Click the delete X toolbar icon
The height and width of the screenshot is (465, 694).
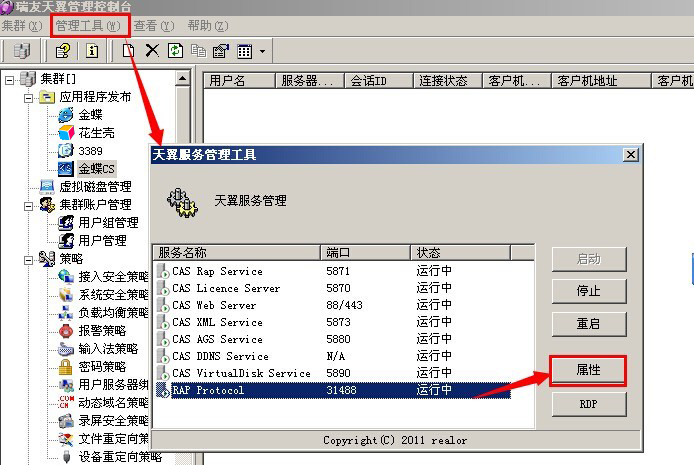tap(152, 50)
